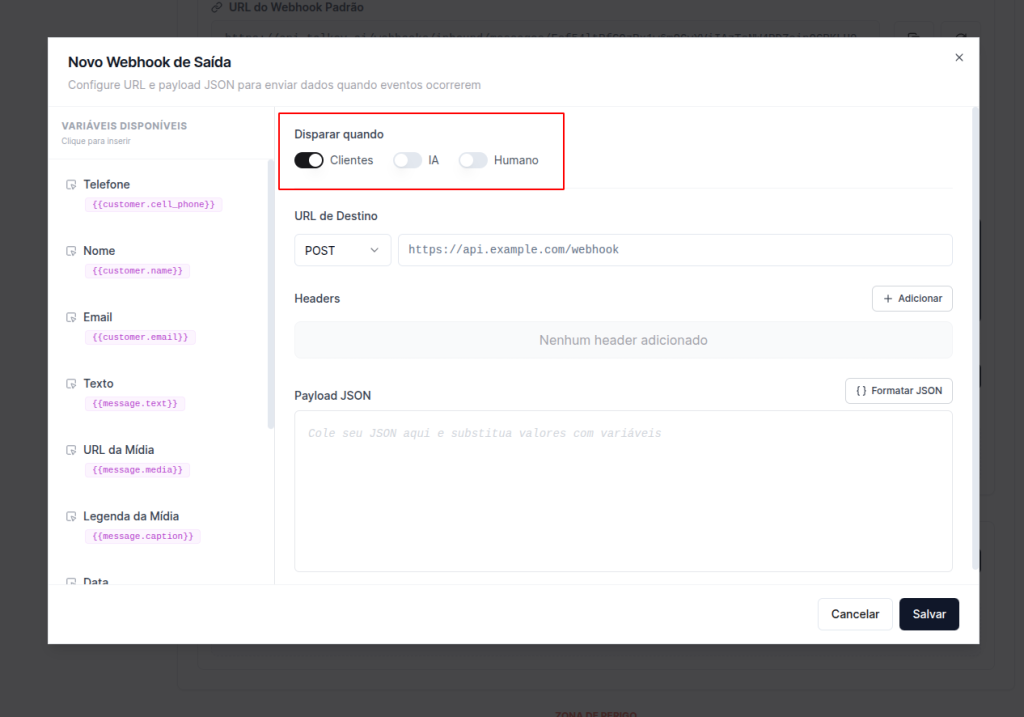Viewport: 1024px width, 717px height.
Task: Insert the {{message.text}} variable tag
Action: tap(135, 403)
